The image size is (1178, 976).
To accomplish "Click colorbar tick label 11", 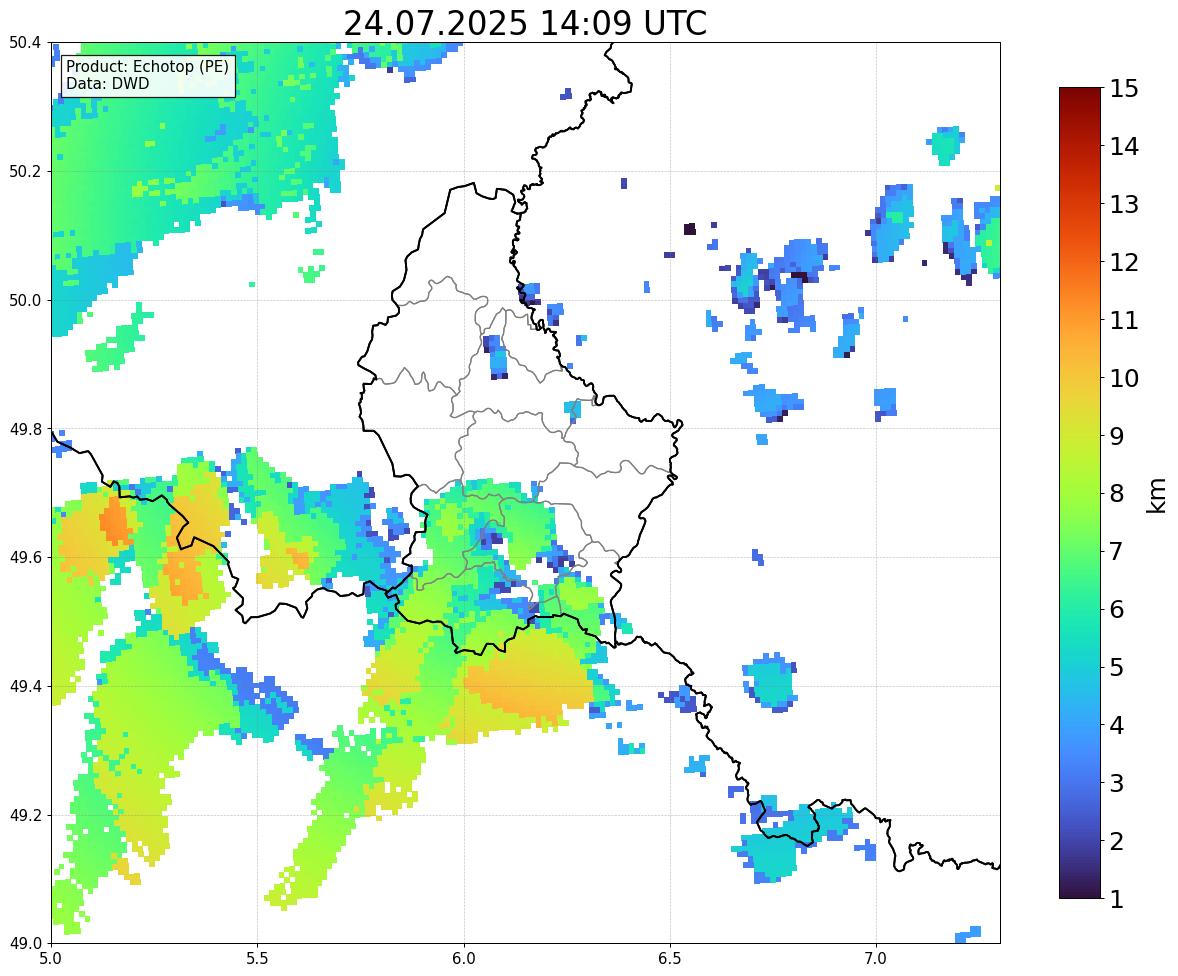I will coord(1124,320).
